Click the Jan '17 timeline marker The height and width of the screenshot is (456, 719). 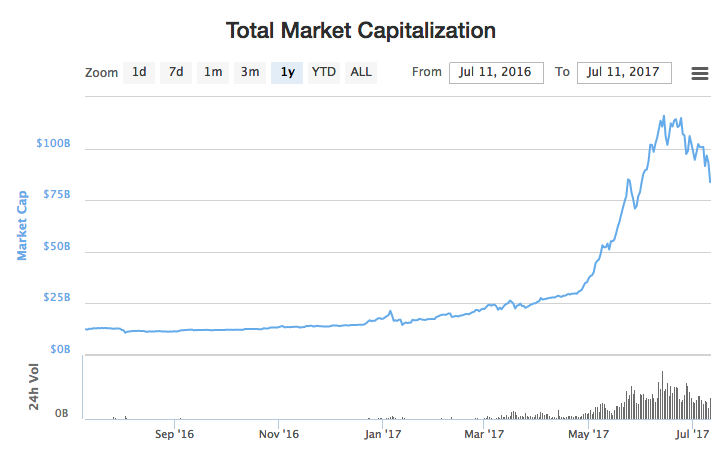tap(382, 434)
